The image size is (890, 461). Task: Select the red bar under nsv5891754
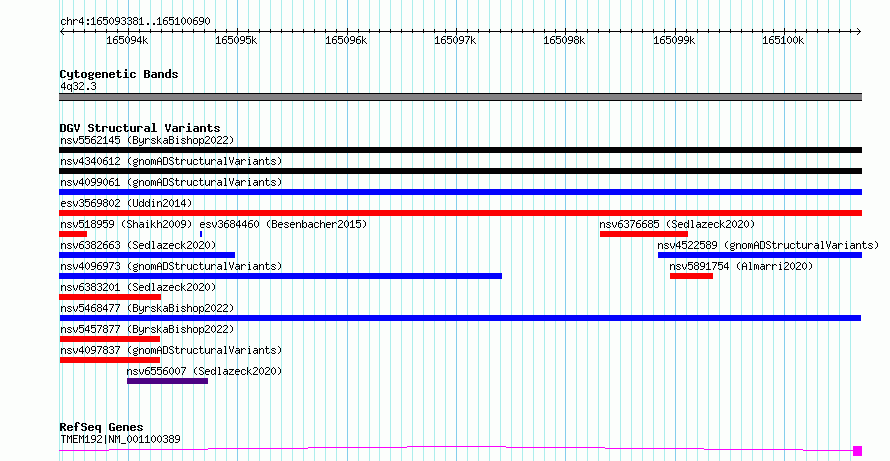point(691,276)
